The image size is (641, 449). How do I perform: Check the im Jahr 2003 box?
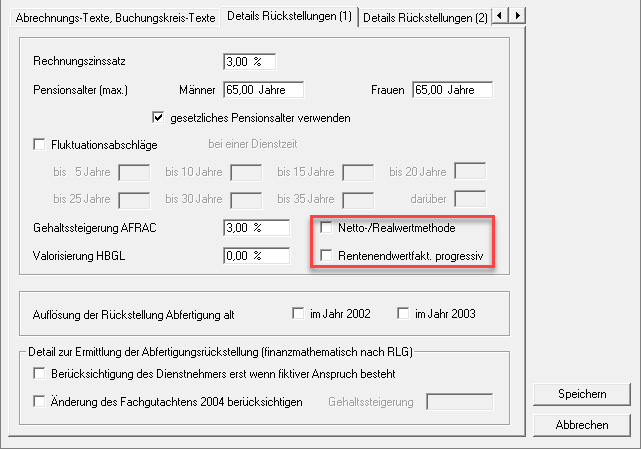click(404, 314)
